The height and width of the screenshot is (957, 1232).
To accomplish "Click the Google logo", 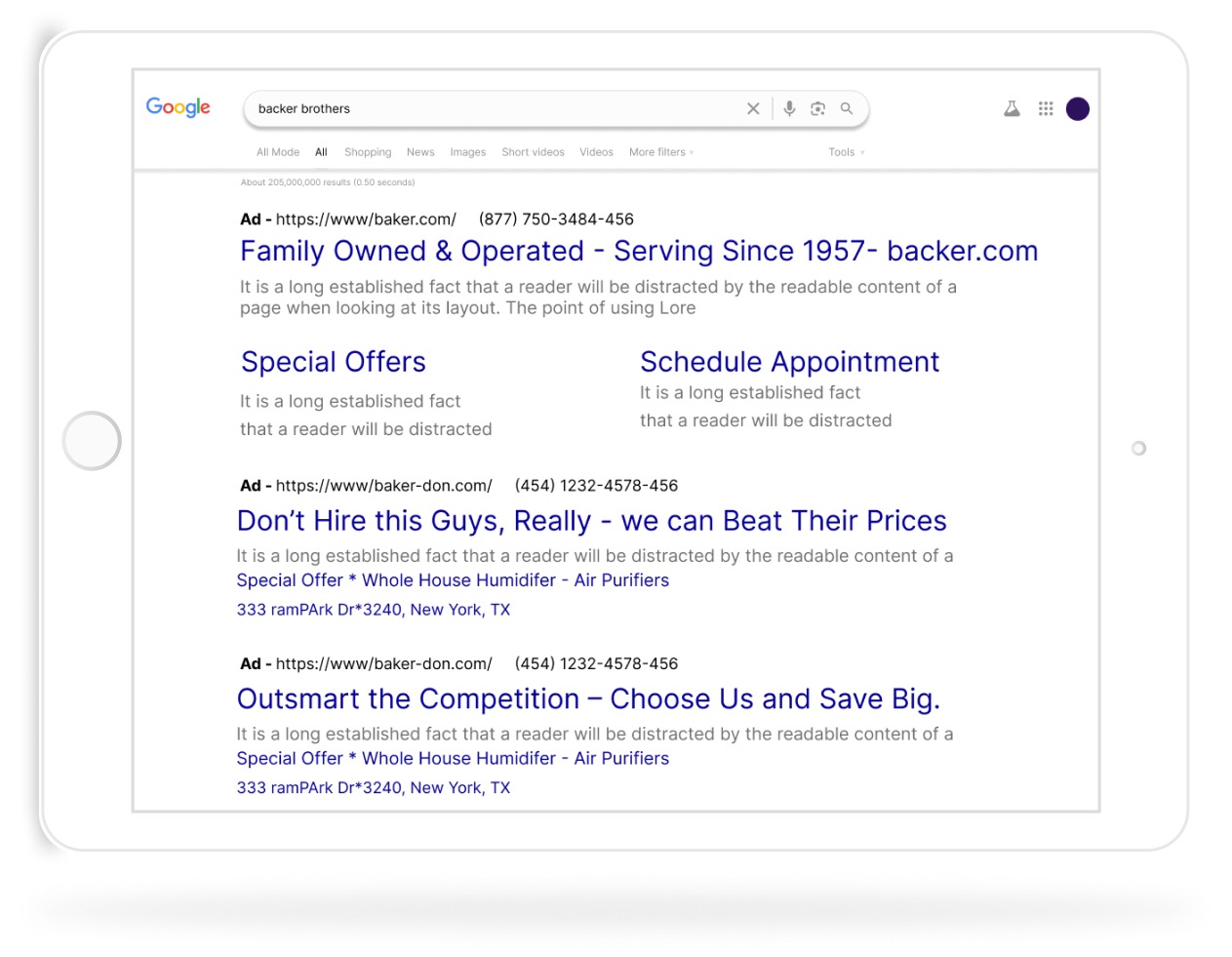I will click(178, 107).
